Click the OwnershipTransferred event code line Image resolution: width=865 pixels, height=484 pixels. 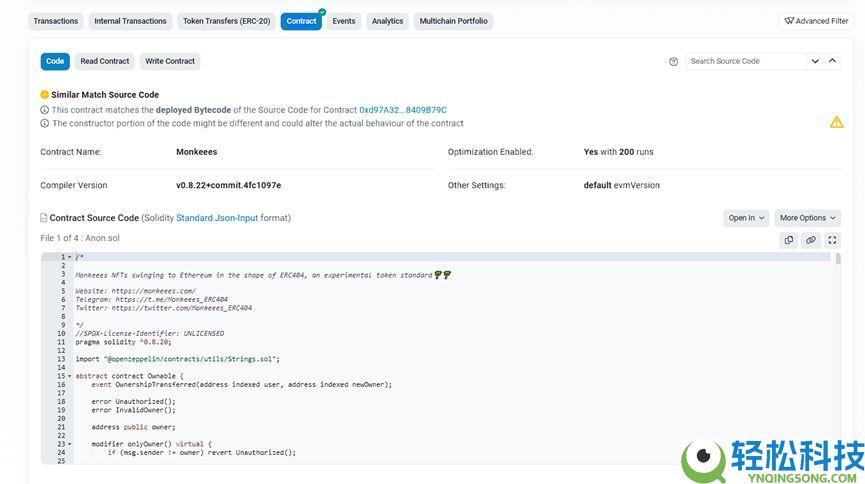pos(242,385)
